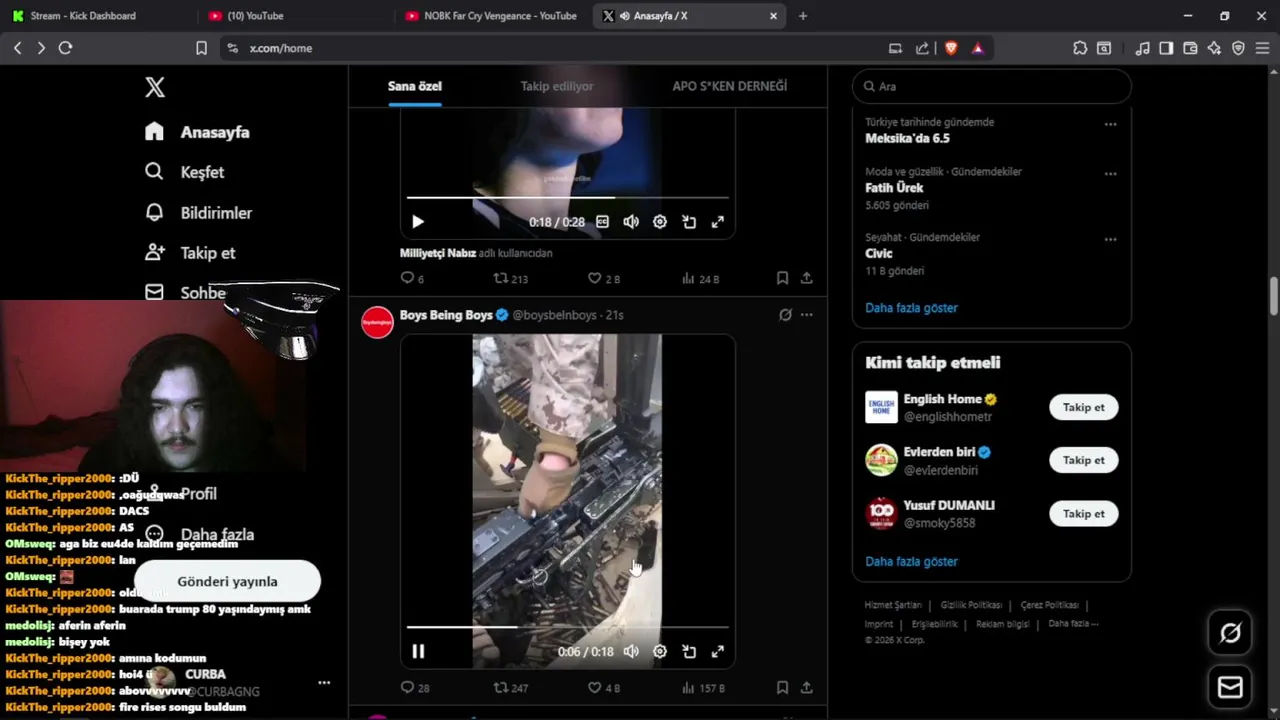
Task: Share the Boys Being Boys post
Action: [807, 688]
